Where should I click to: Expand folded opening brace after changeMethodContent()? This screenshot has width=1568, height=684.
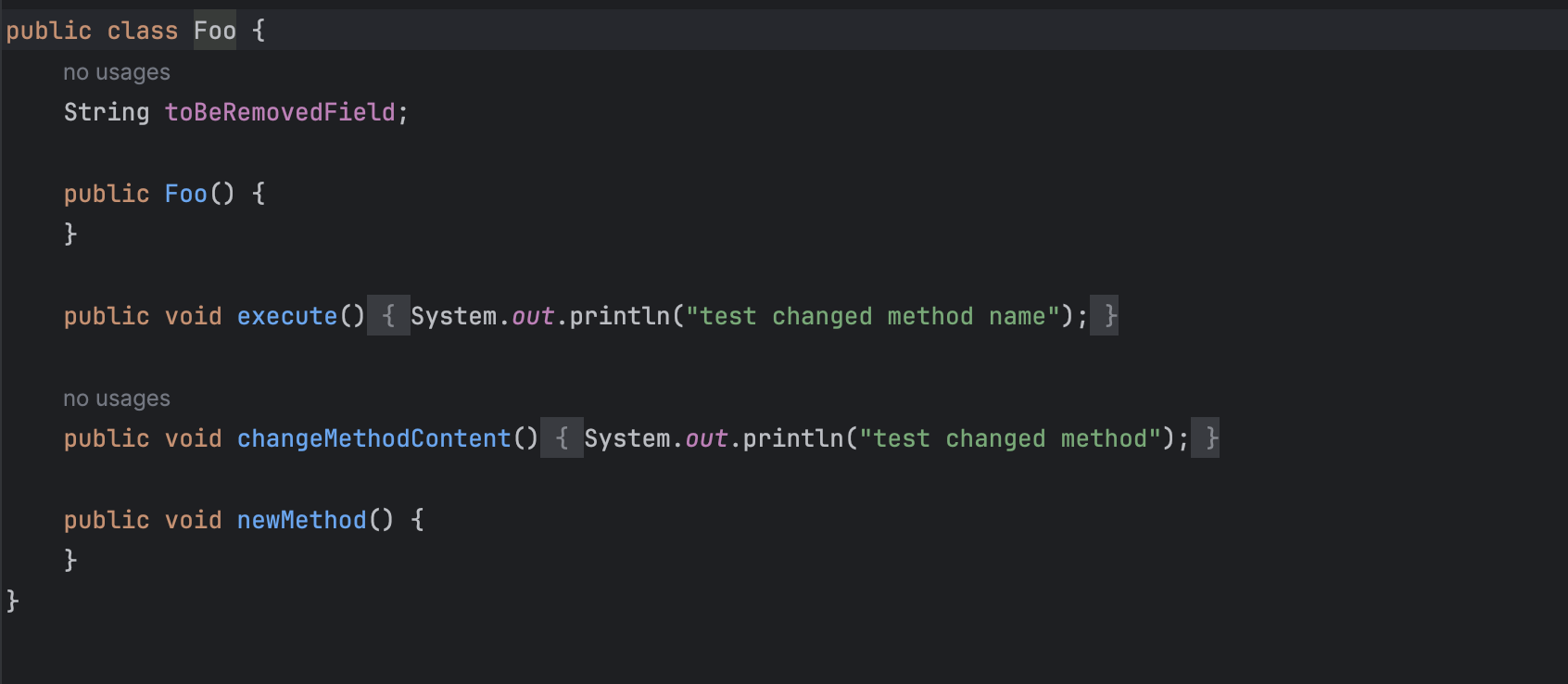click(562, 438)
